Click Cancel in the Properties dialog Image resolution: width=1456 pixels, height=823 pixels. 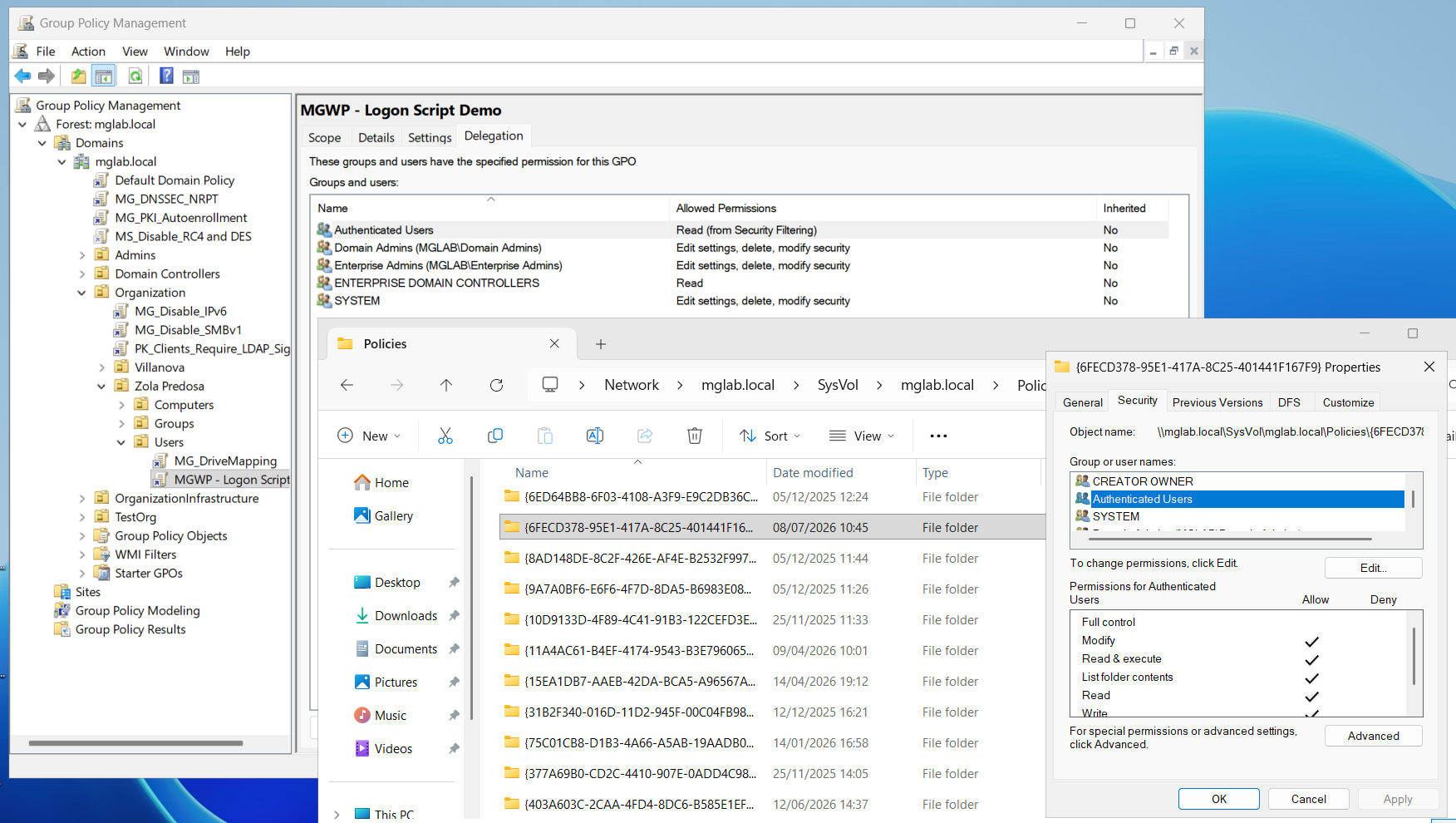pos(1308,799)
